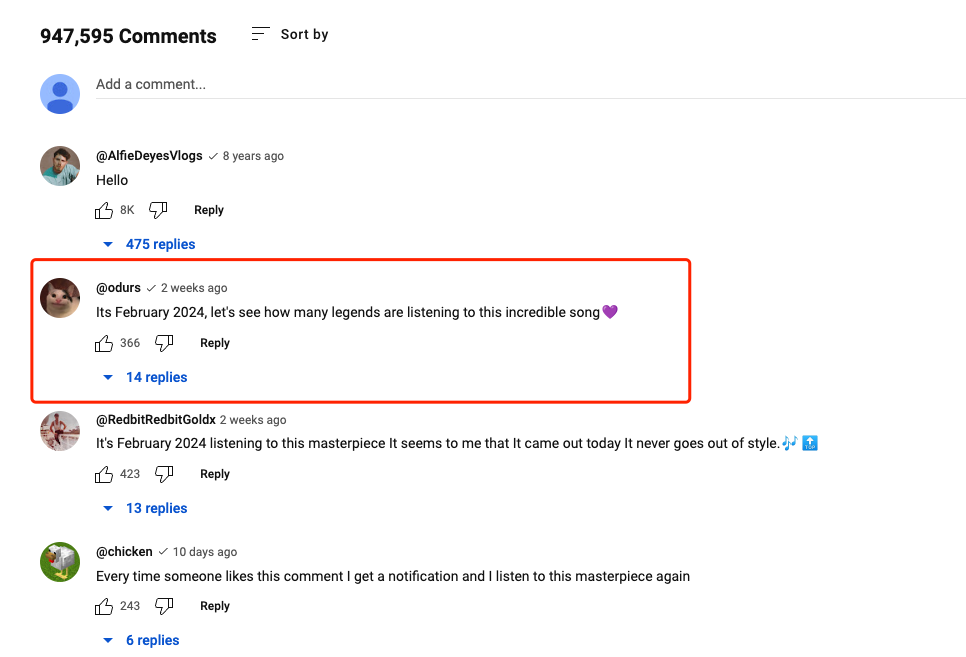Open the @chicken avatar thumbnail
966x657 pixels.
point(60,562)
